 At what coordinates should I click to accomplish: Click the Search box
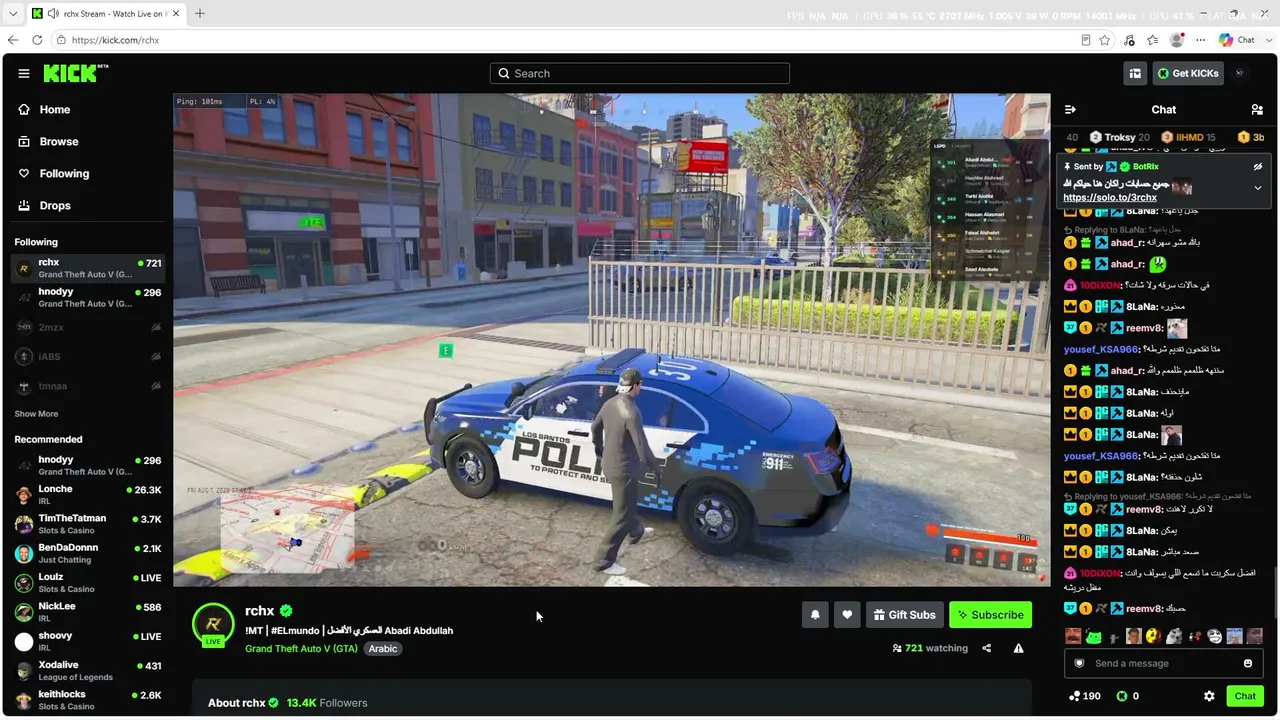pyautogui.click(x=640, y=73)
